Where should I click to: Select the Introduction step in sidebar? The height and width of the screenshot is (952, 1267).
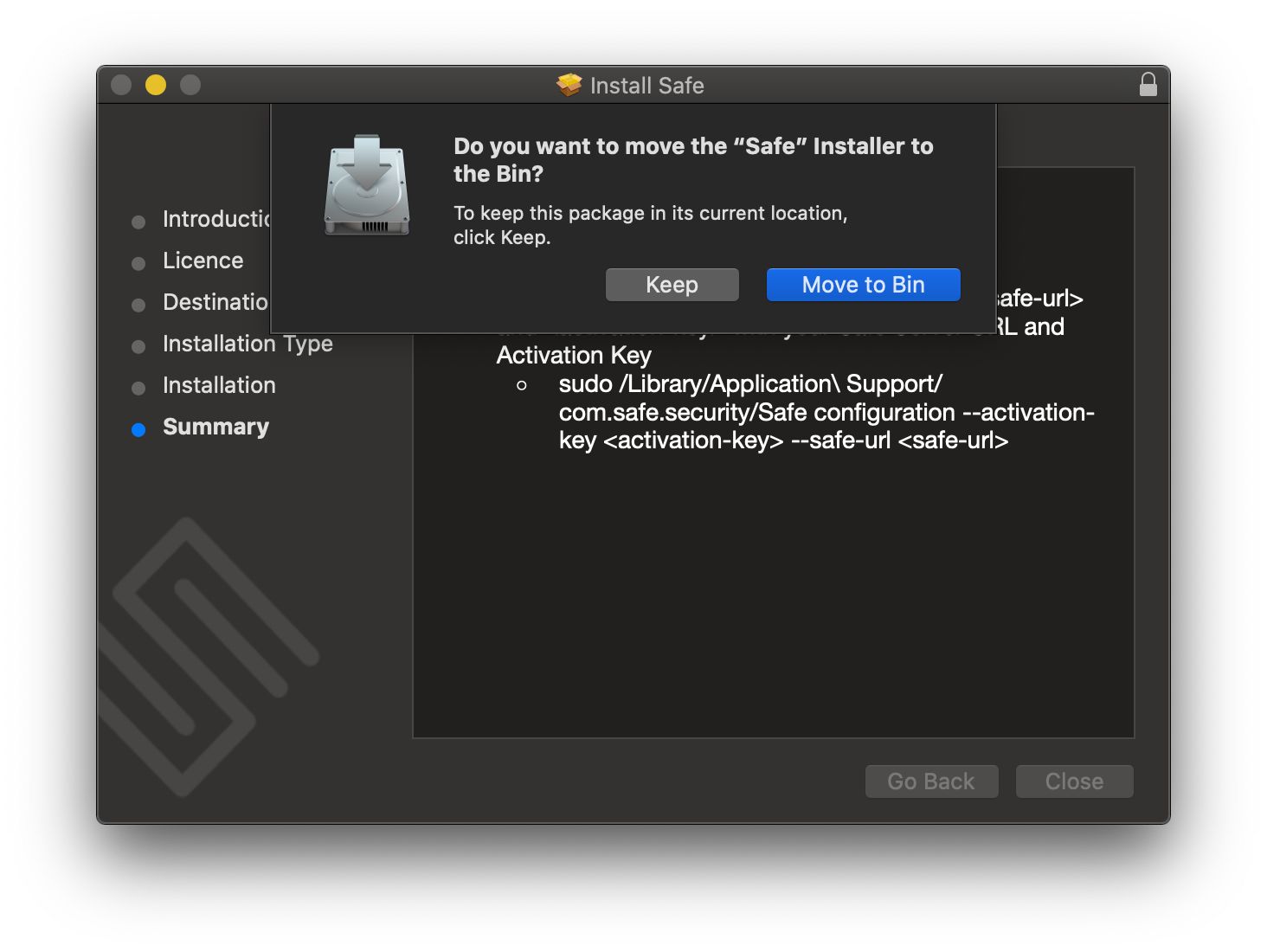pyautogui.click(x=216, y=219)
